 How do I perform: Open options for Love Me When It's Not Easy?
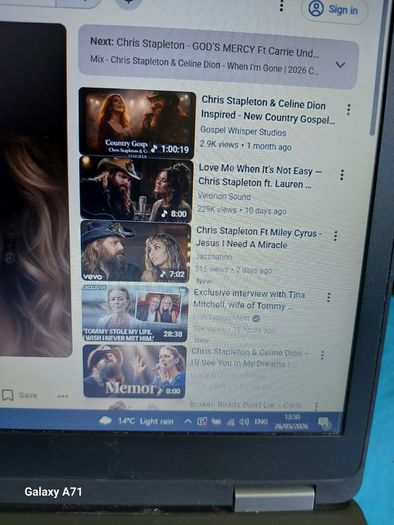(342, 175)
